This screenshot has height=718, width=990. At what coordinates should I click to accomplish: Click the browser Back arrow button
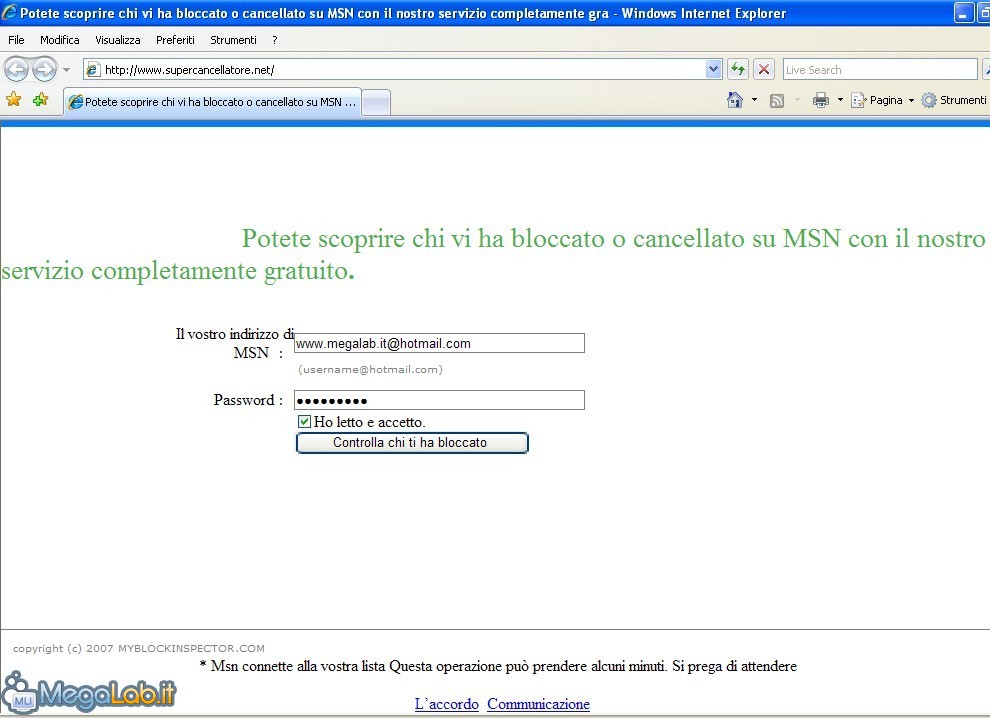click(16, 69)
